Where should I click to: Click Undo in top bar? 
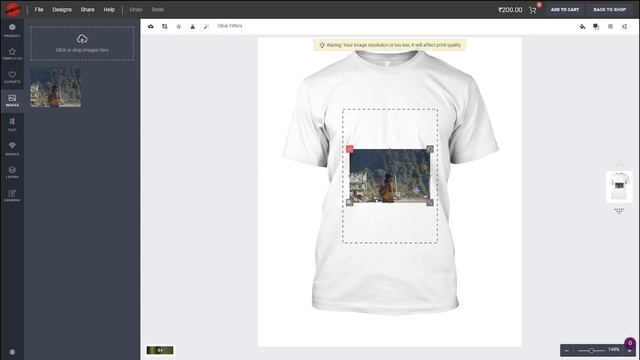tap(136, 9)
